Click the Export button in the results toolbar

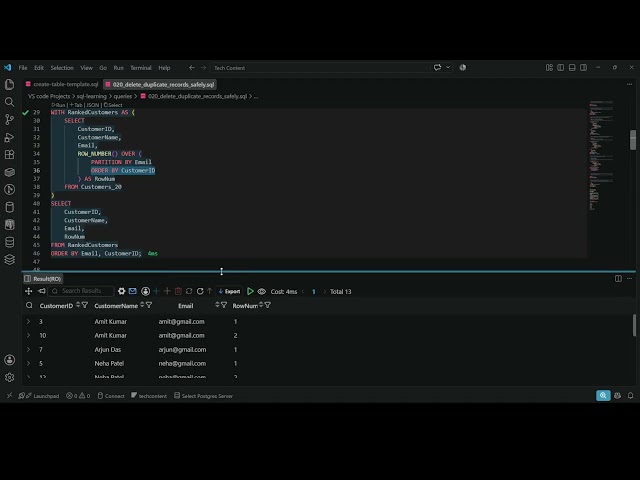coord(229,291)
